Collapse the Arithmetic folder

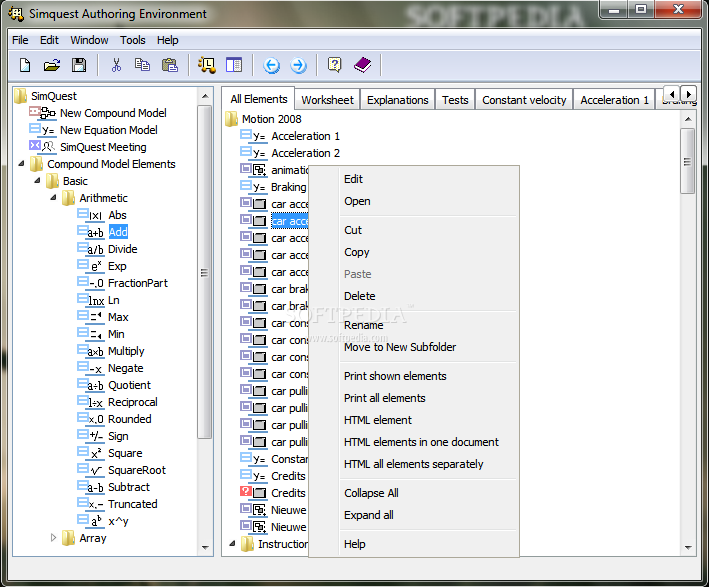coord(53,198)
